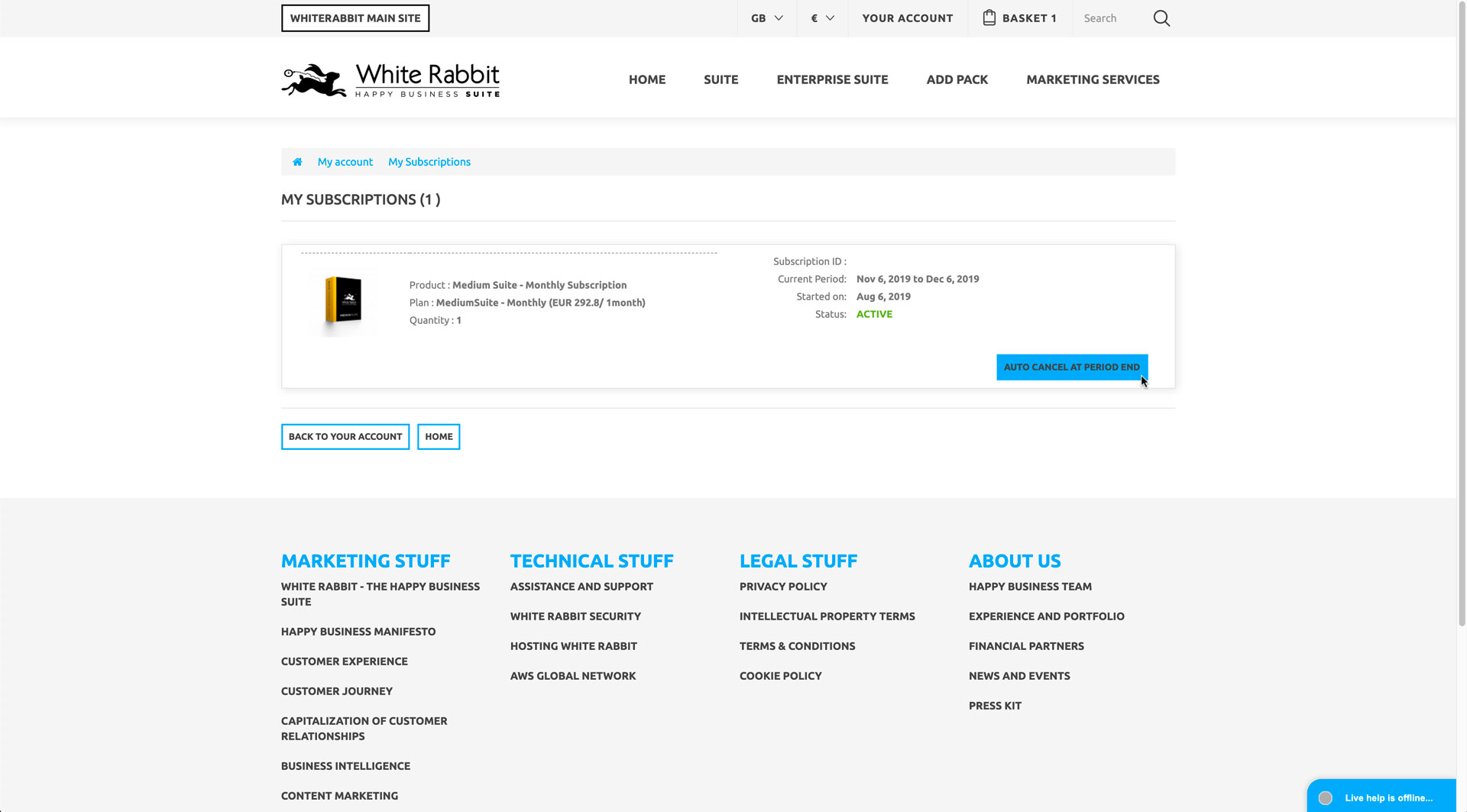Open Happy Business Manifesto link
This screenshot has height=812, width=1467.
358,632
